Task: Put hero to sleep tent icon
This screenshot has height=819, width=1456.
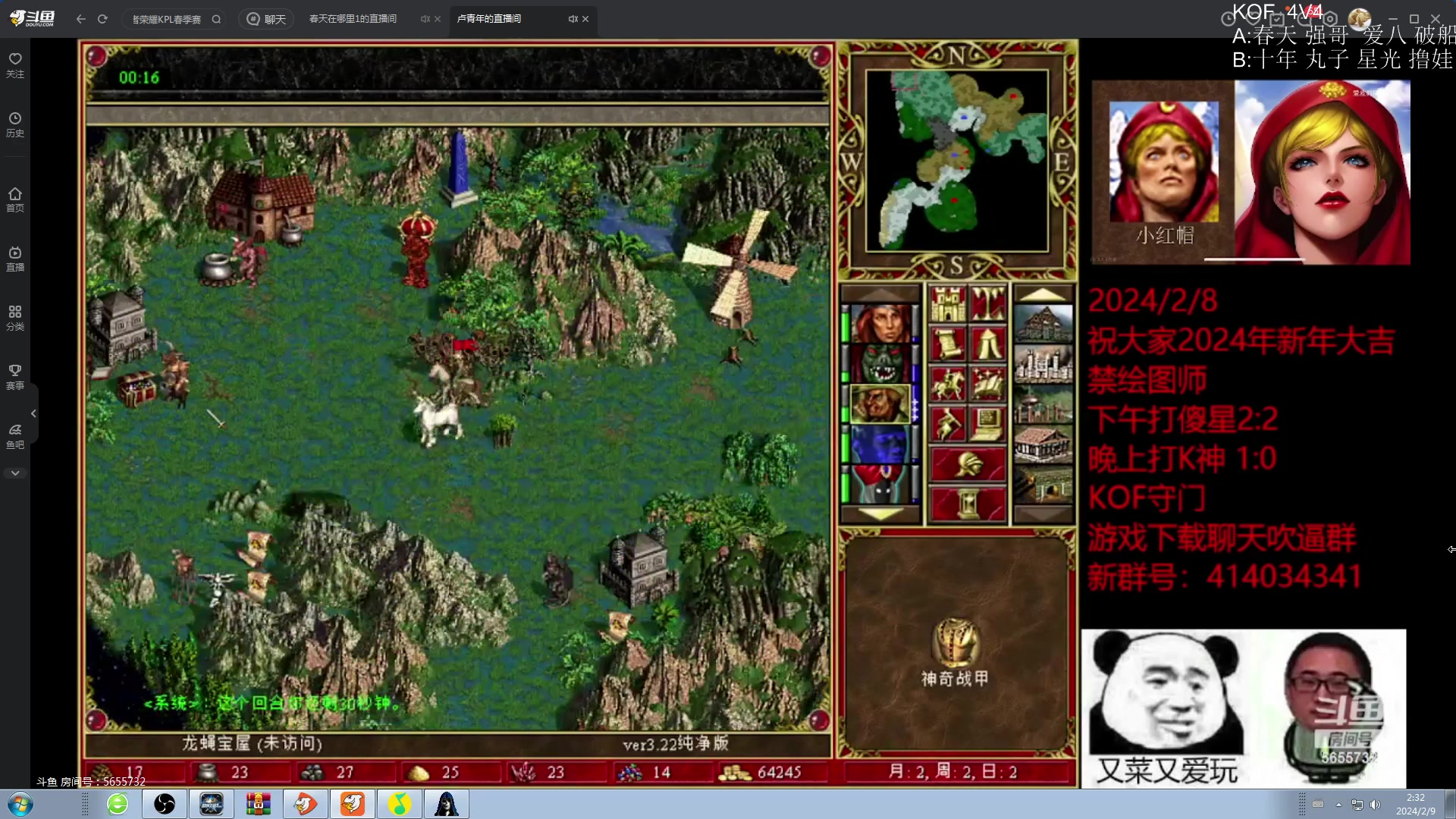Action: pyautogui.click(x=988, y=344)
